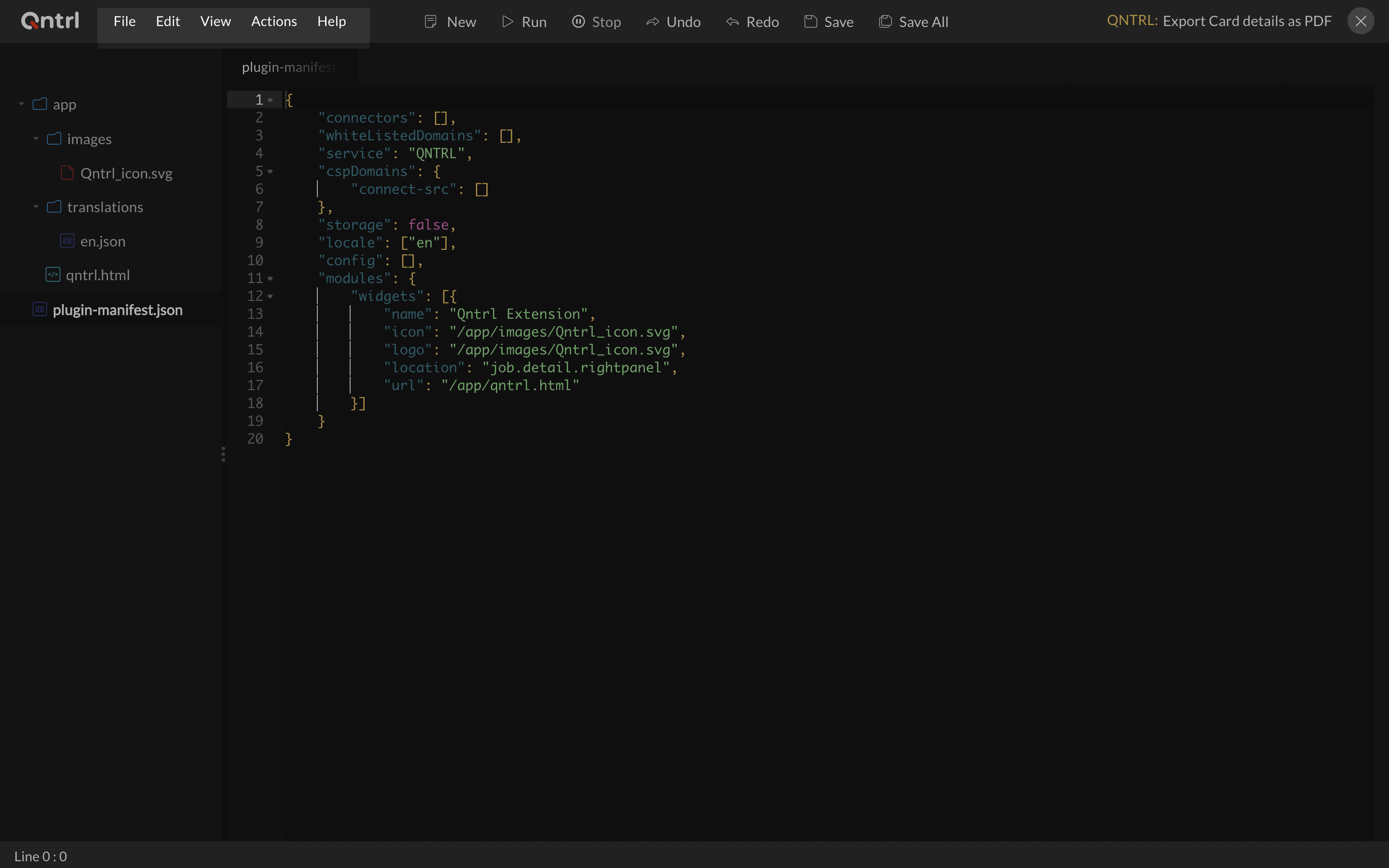The width and height of the screenshot is (1389, 868).
Task: Click the "QNTRL" service value
Action: click(436, 153)
